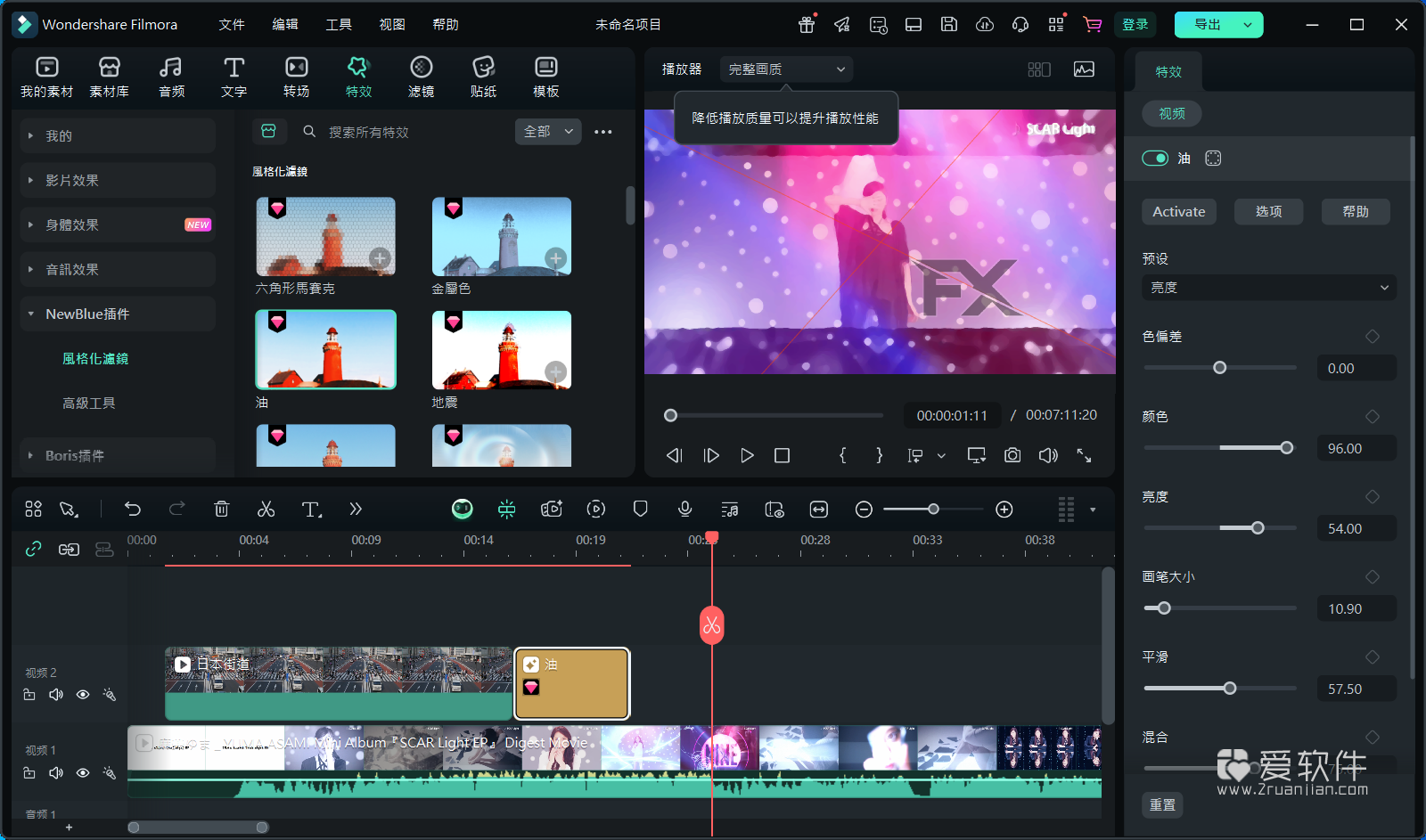Open the 转场 transitions tab

296,77
